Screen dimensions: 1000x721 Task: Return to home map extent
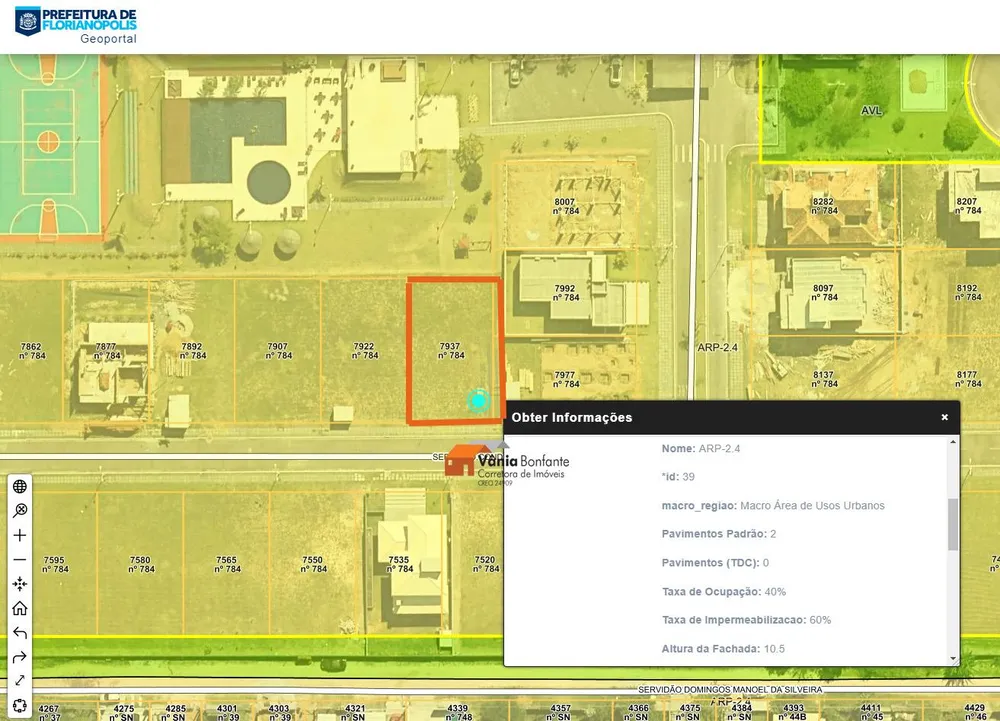pos(20,608)
